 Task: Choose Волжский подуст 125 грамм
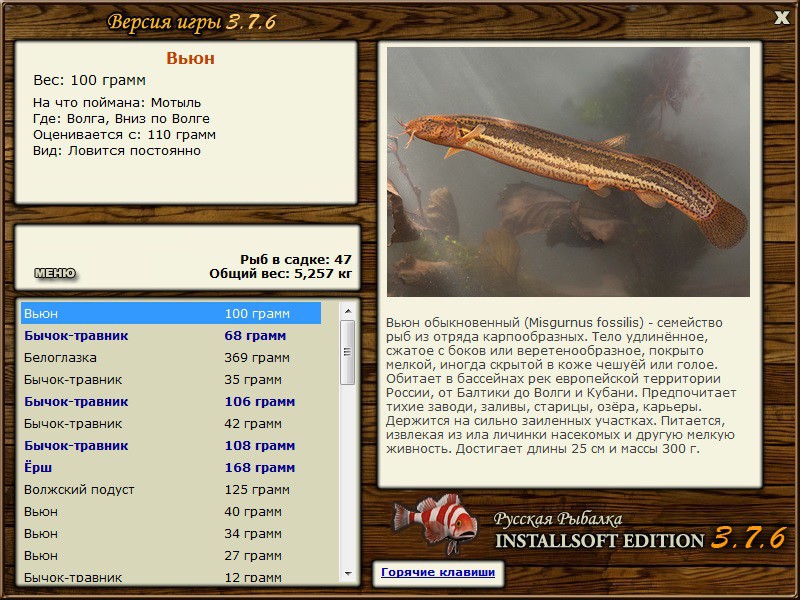(170, 490)
